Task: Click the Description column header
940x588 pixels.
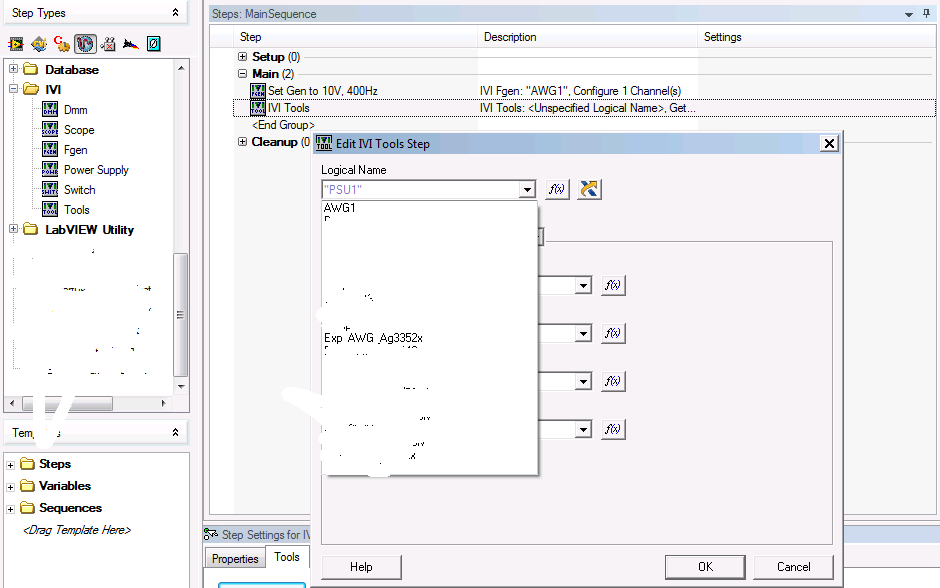Action: 588,37
